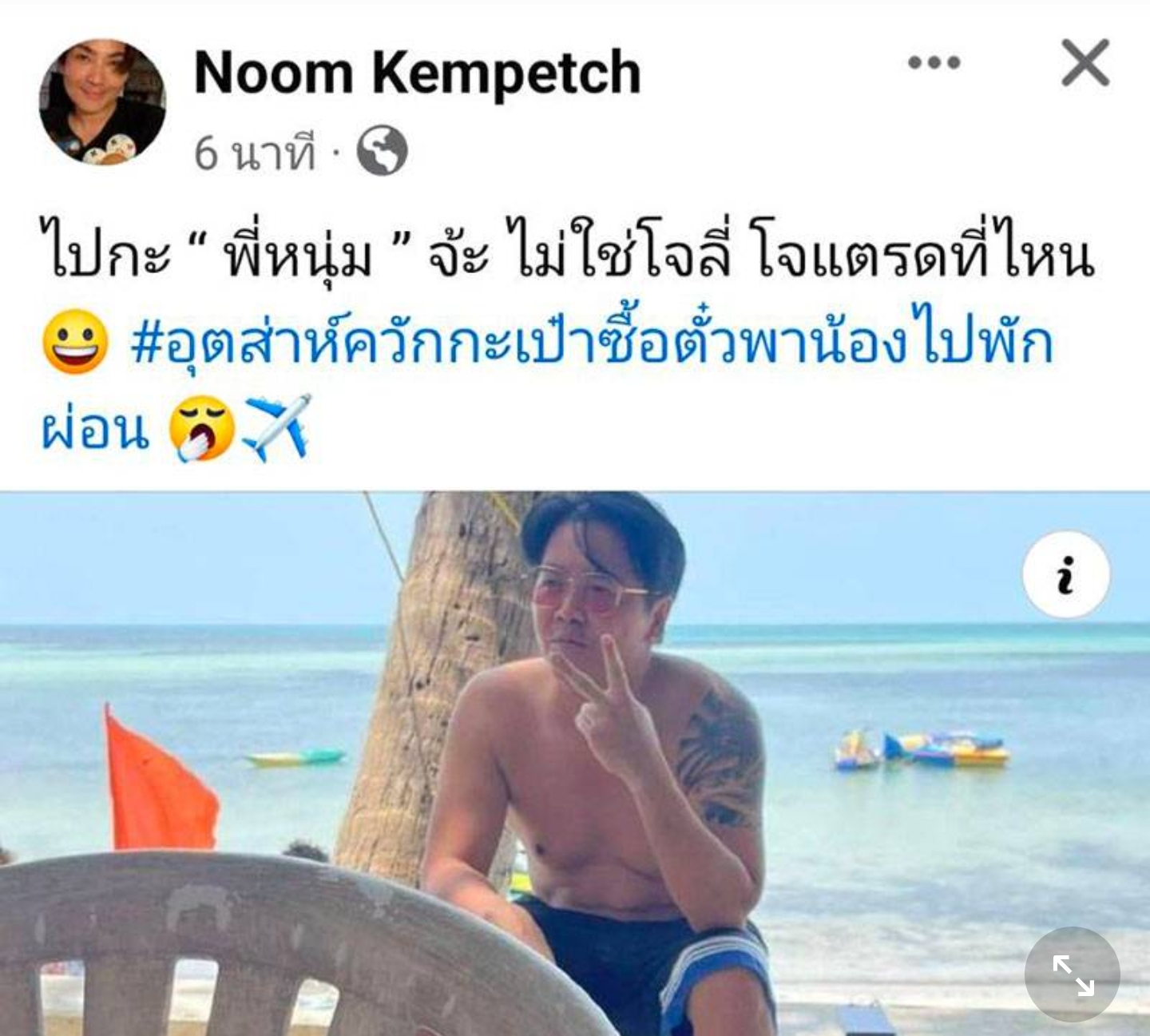Close the post with the X button
The width and height of the screenshot is (1150, 1036).
[x=1085, y=62]
